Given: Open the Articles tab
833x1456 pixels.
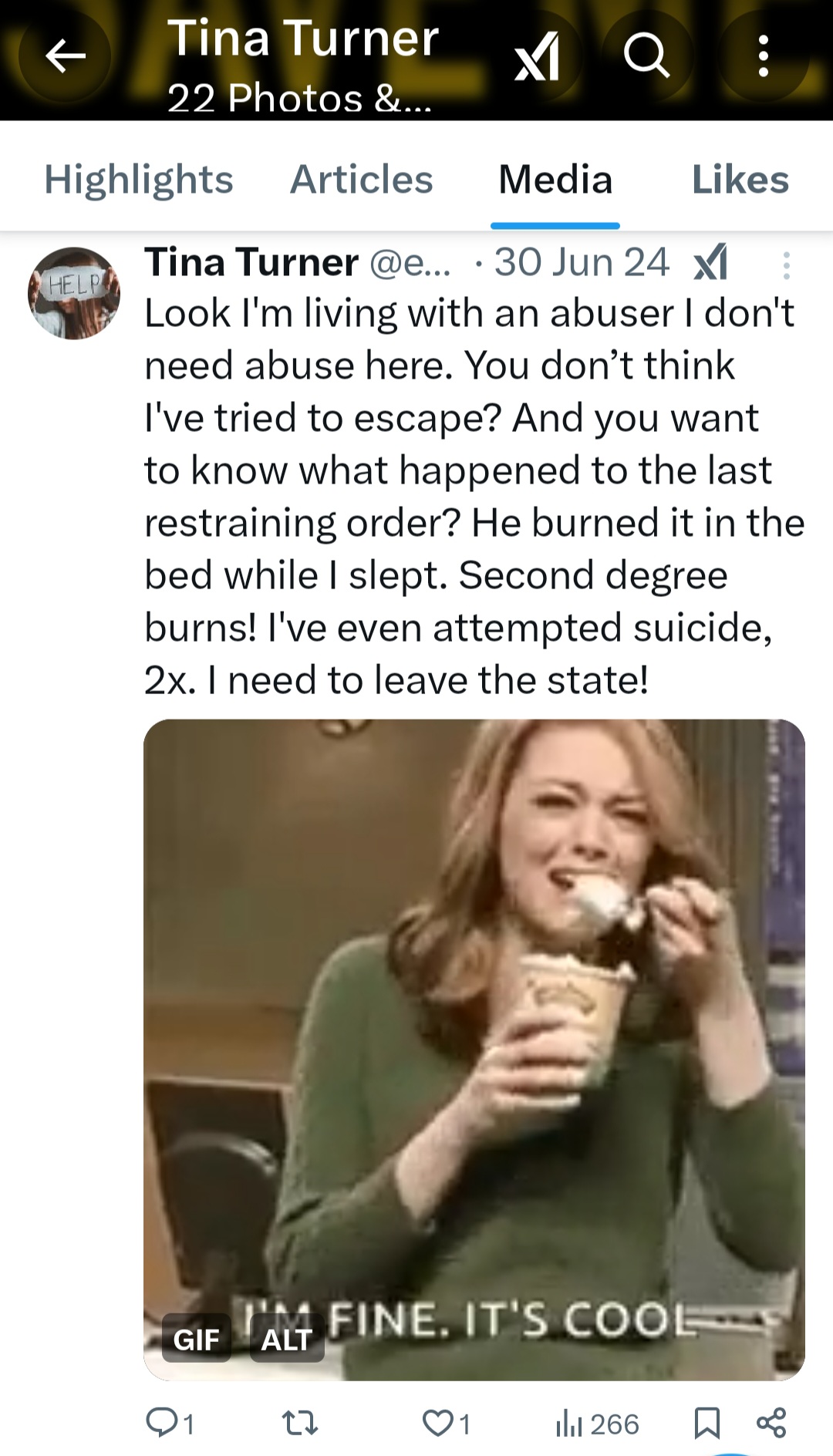Looking at the screenshot, I should (x=361, y=180).
